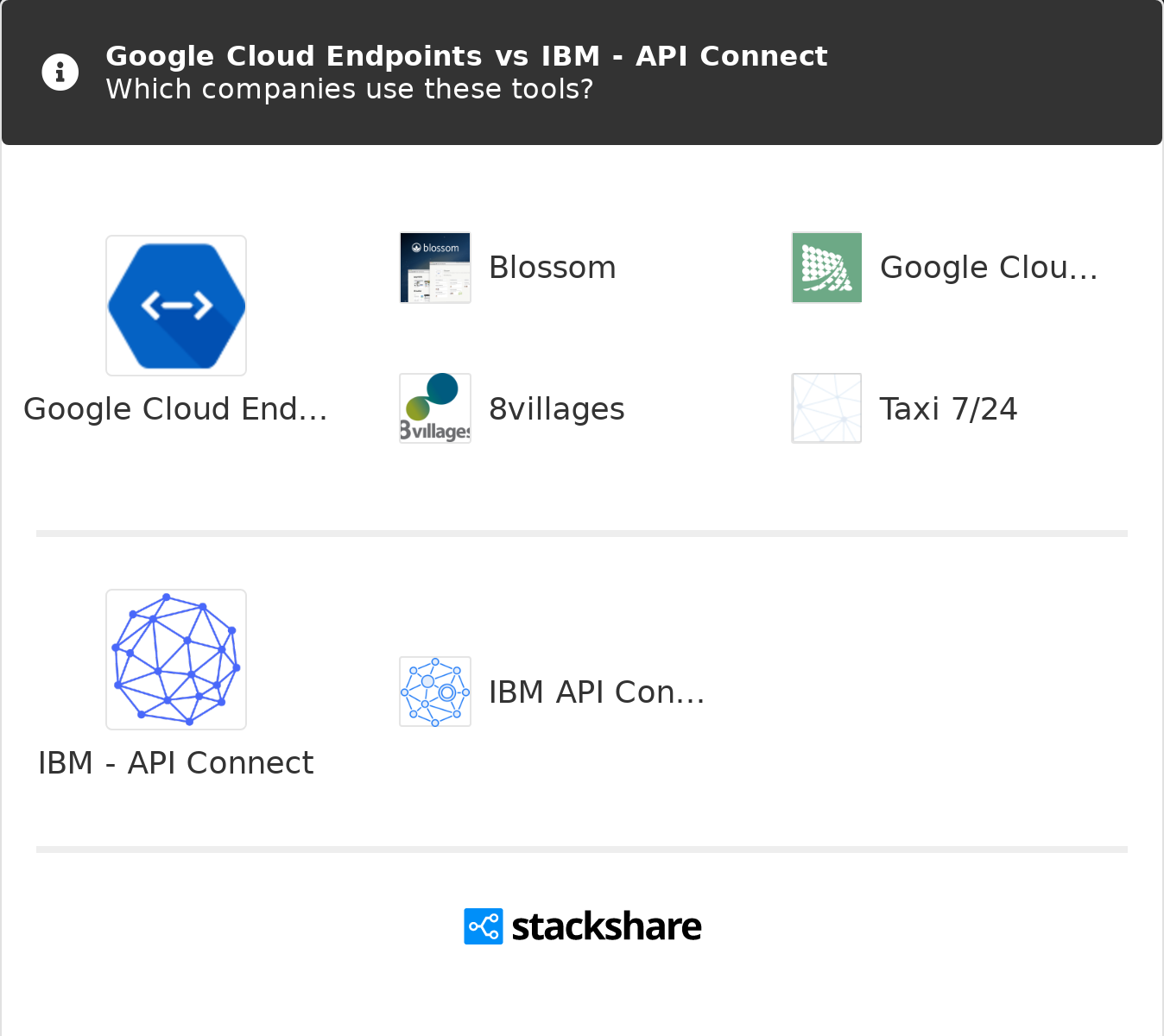Select the green Google Cloud company logo
The image size is (1164, 1036).
[826, 268]
